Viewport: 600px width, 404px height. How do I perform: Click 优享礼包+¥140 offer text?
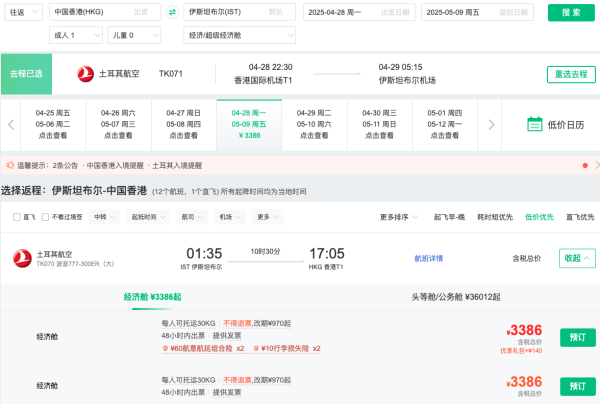pyautogui.click(x=521, y=351)
